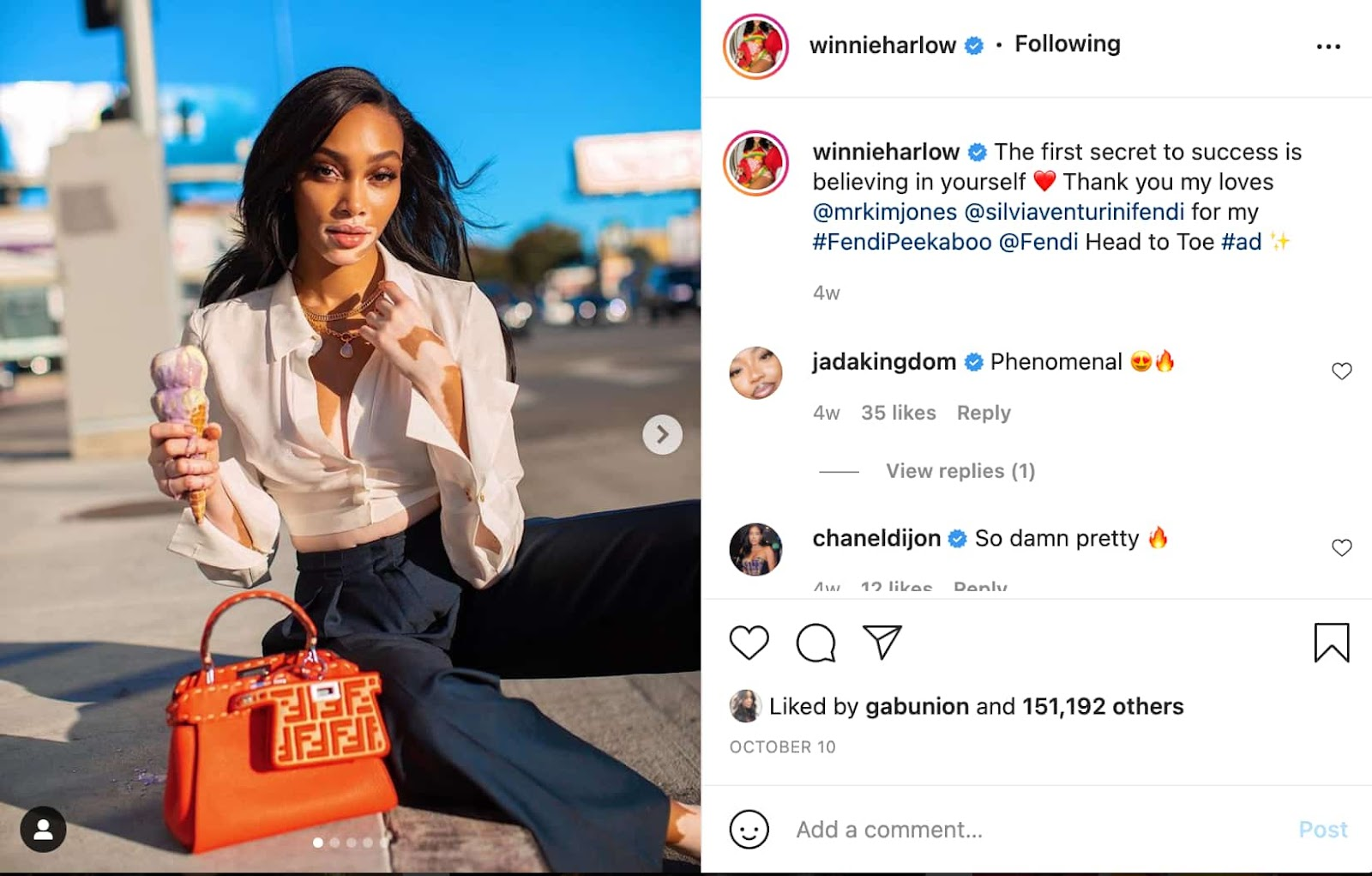
Task: View the 151,192 others likes list
Action: pos(1103,706)
